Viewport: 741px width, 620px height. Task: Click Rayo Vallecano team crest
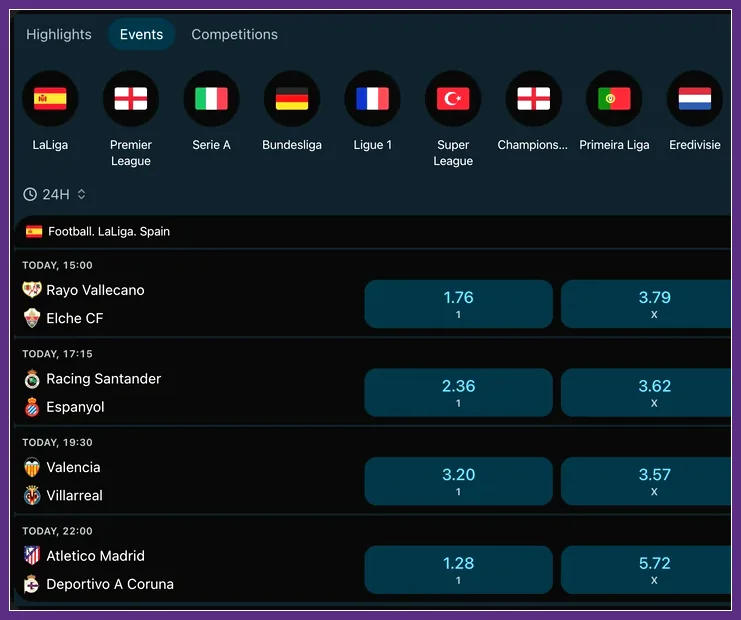32,290
